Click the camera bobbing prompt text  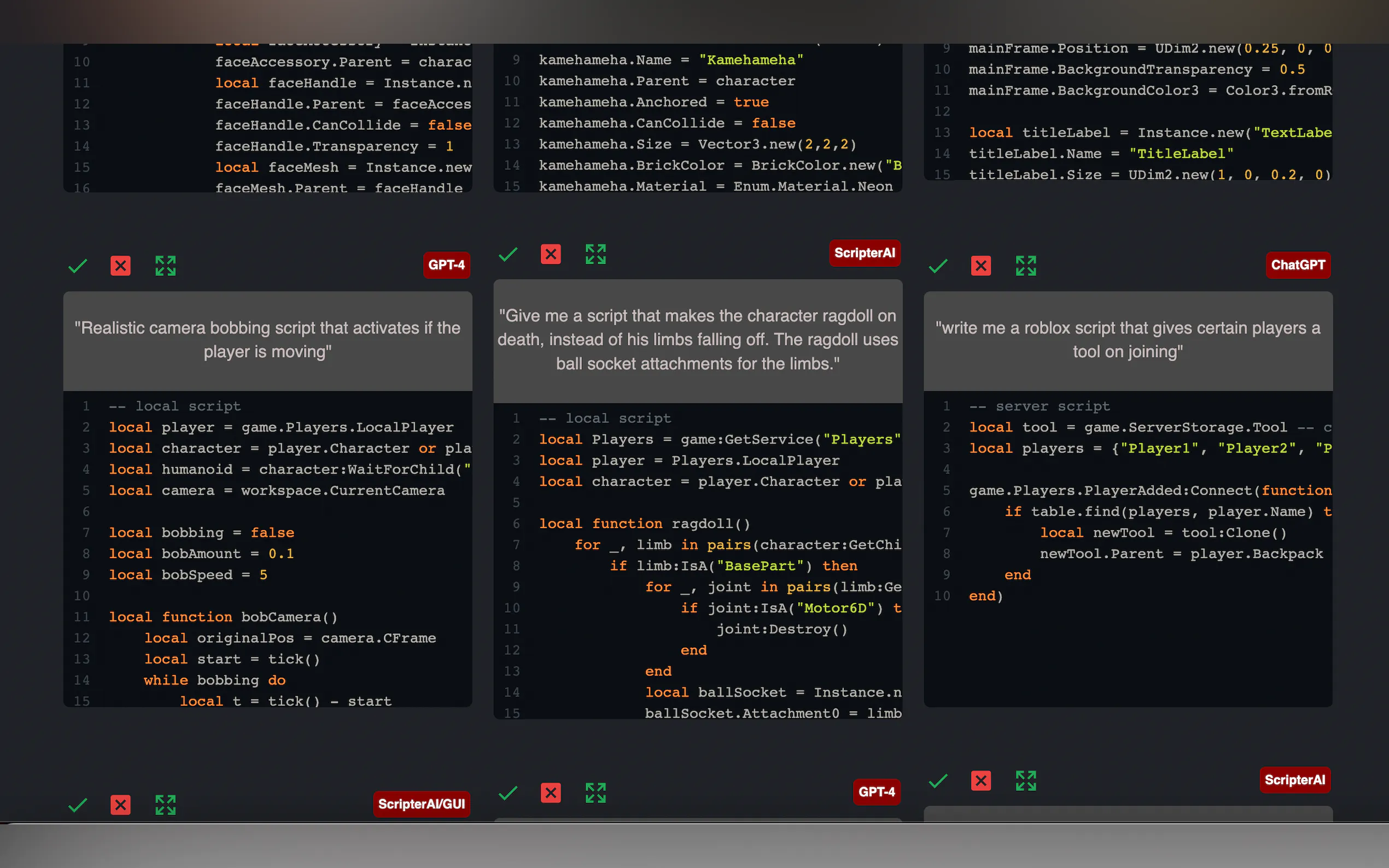(267, 340)
